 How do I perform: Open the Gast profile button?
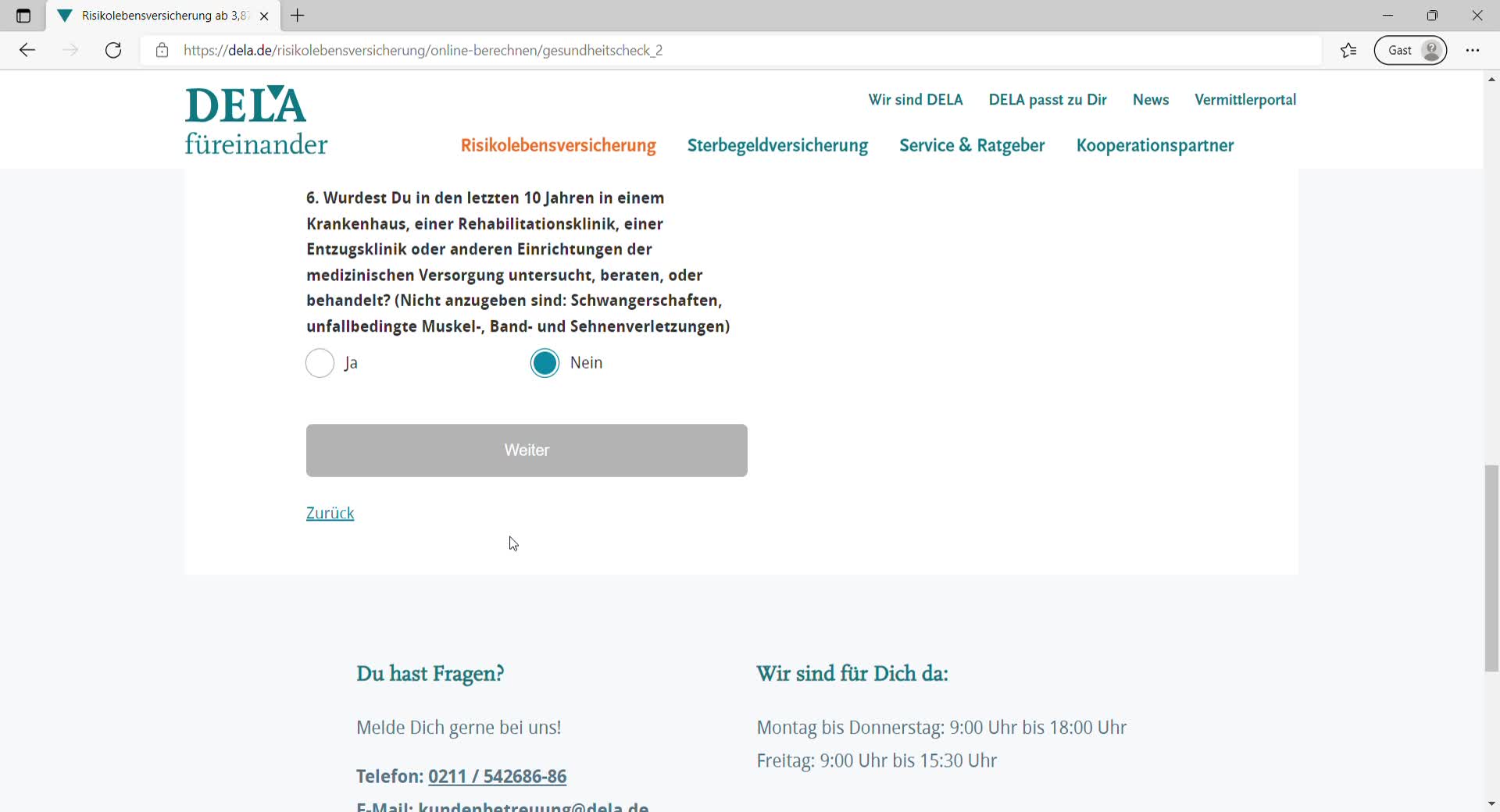[x=1410, y=51]
